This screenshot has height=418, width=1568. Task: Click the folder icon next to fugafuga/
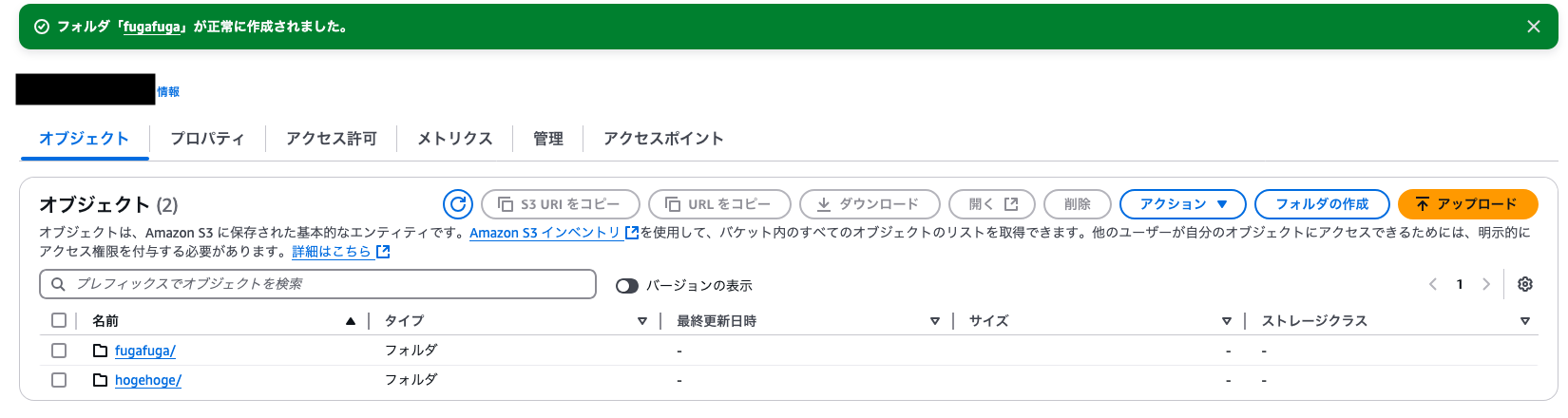pyautogui.click(x=101, y=351)
